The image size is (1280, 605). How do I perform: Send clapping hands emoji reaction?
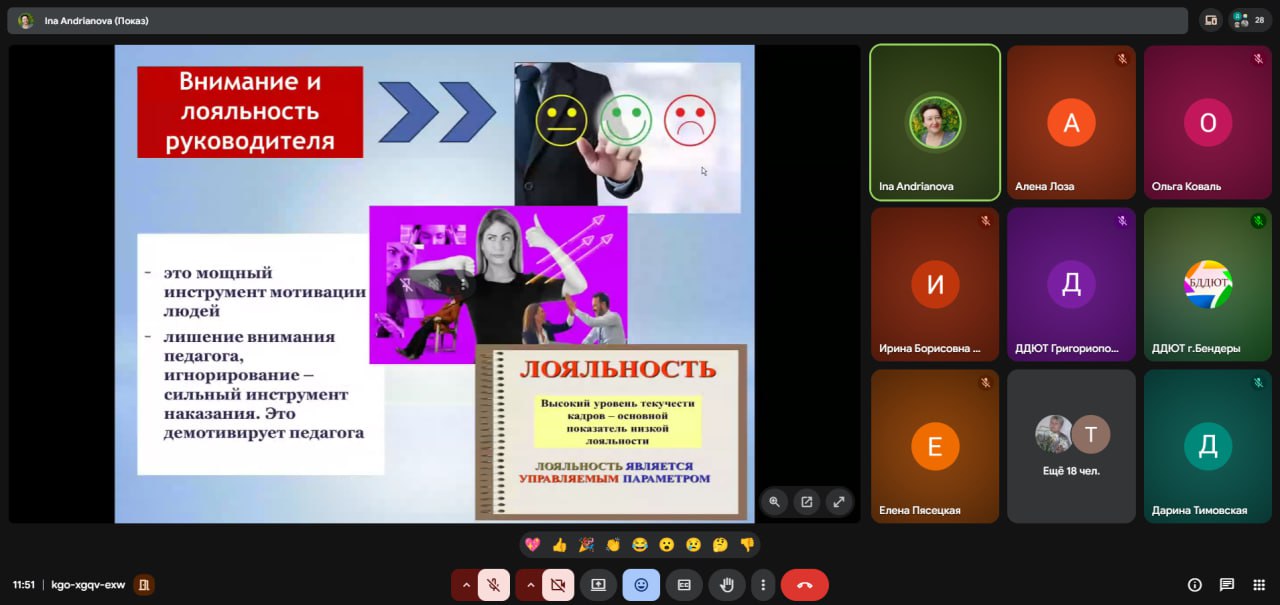point(612,545)
